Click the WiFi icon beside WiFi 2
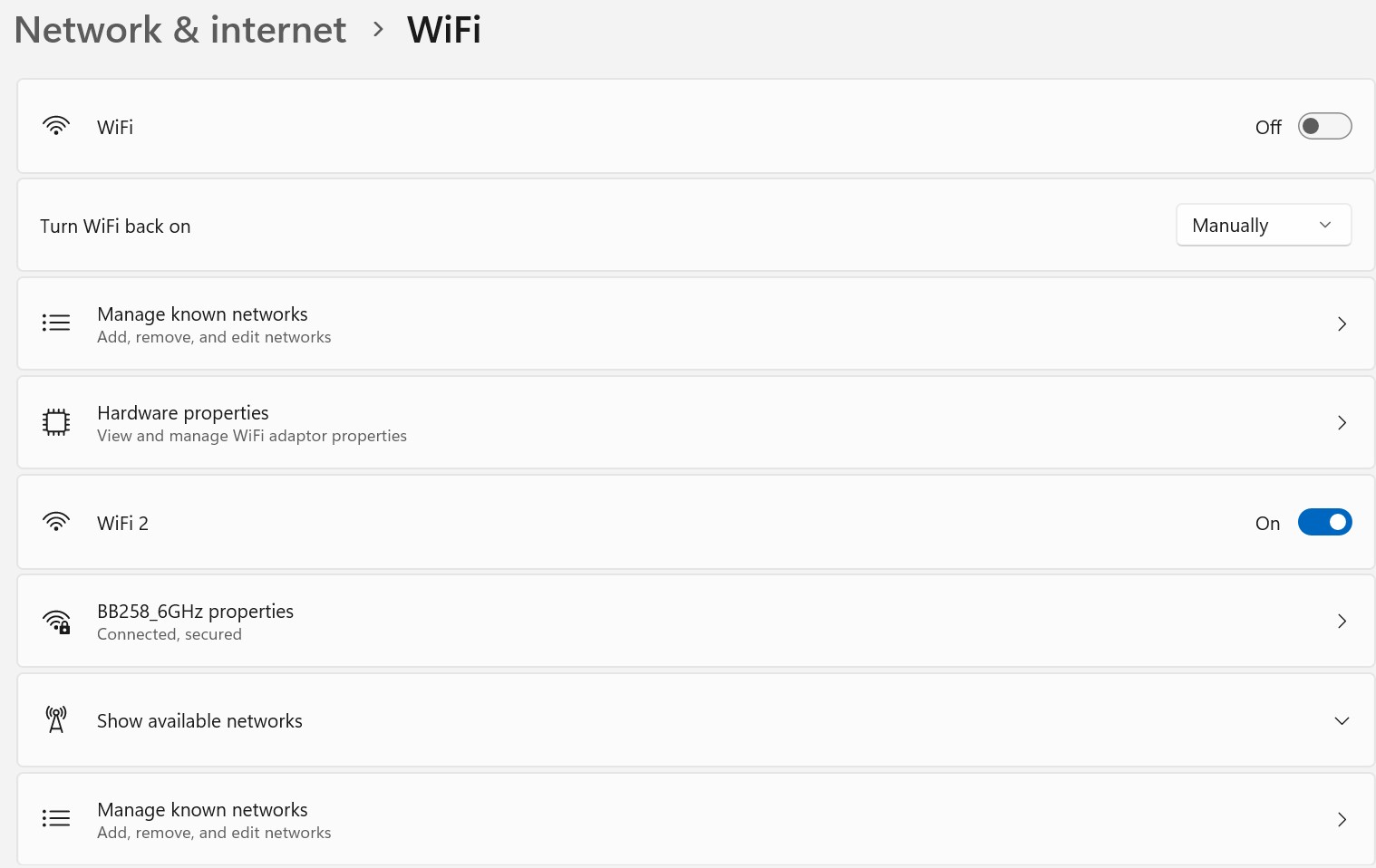1376x868 pixels. pos(55,522)
